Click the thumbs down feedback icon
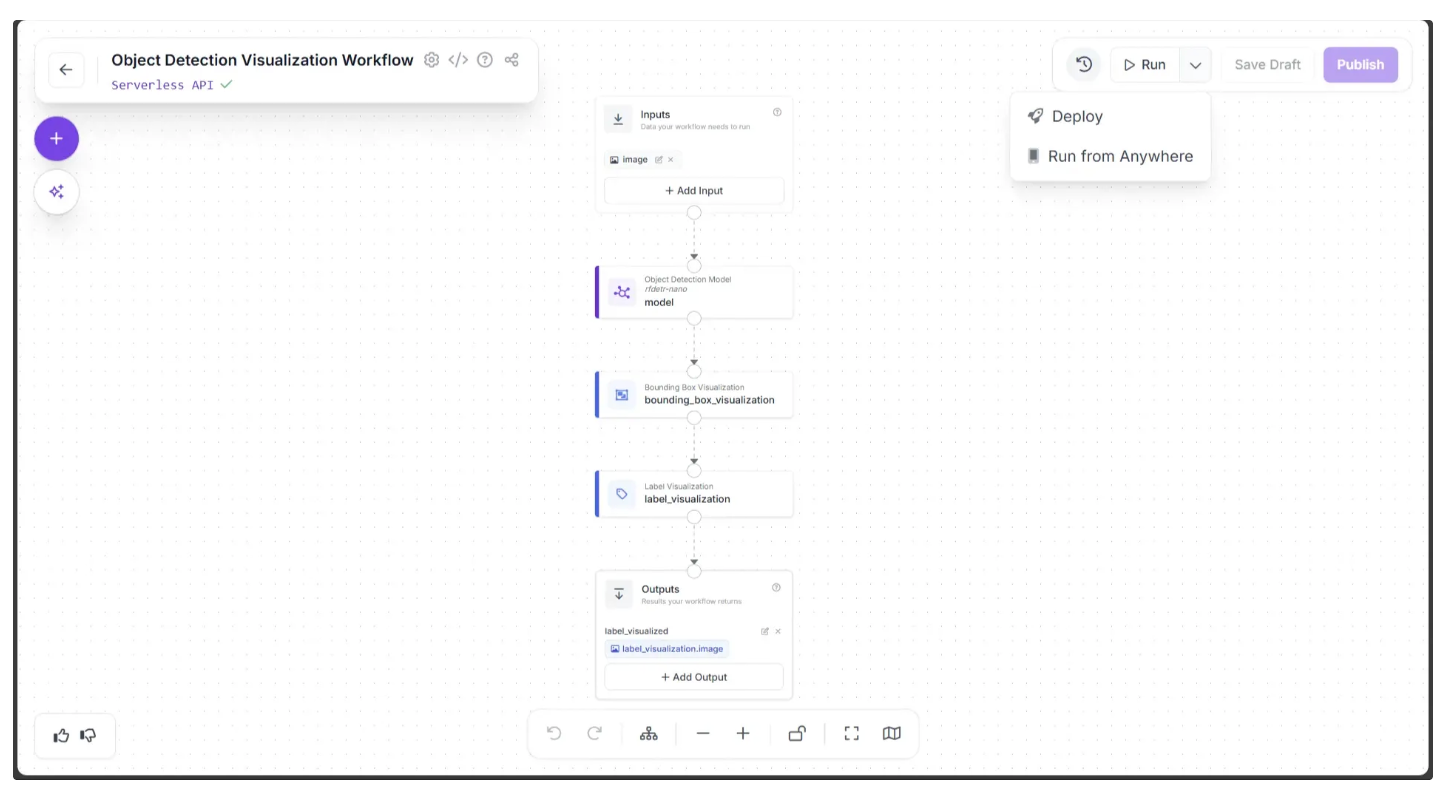Image resolution: width=1442 pixels, height=794 pixels. click(x=89, y=736)
